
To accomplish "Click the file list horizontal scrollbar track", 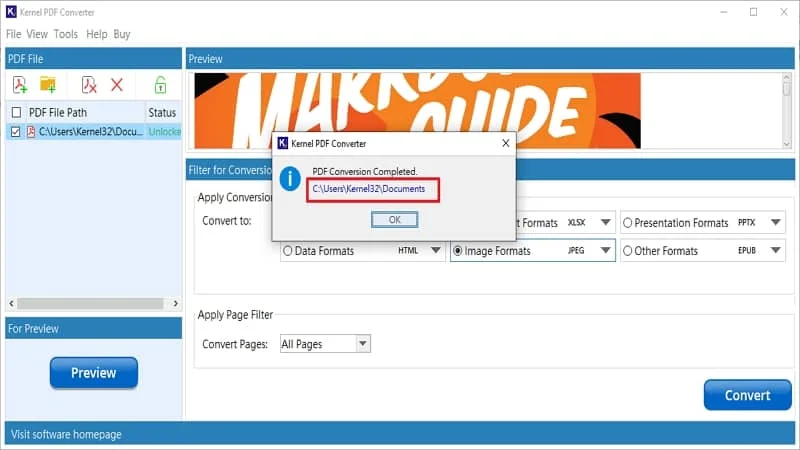I will 90,304.
